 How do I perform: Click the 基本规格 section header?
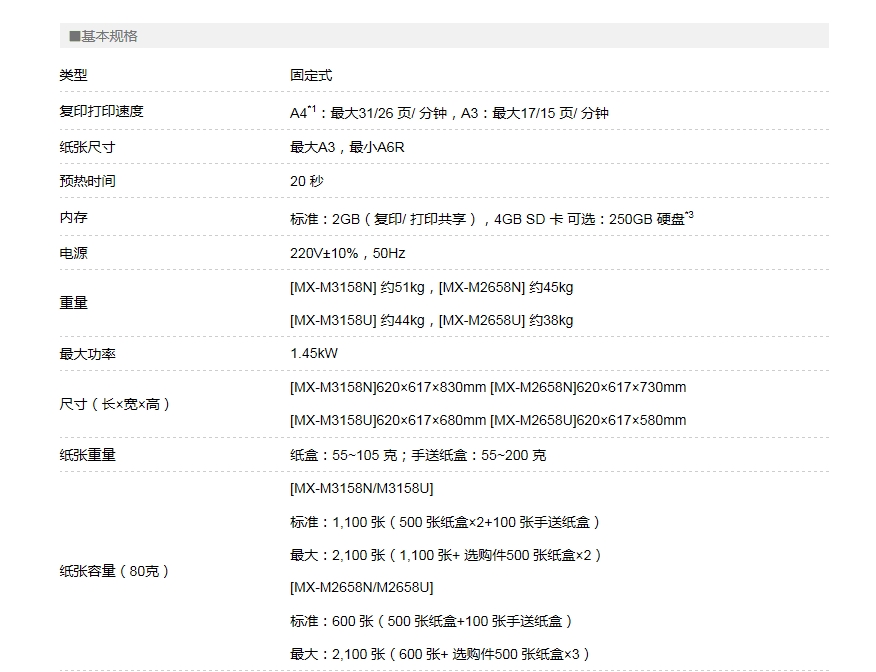tap(104, 36)
